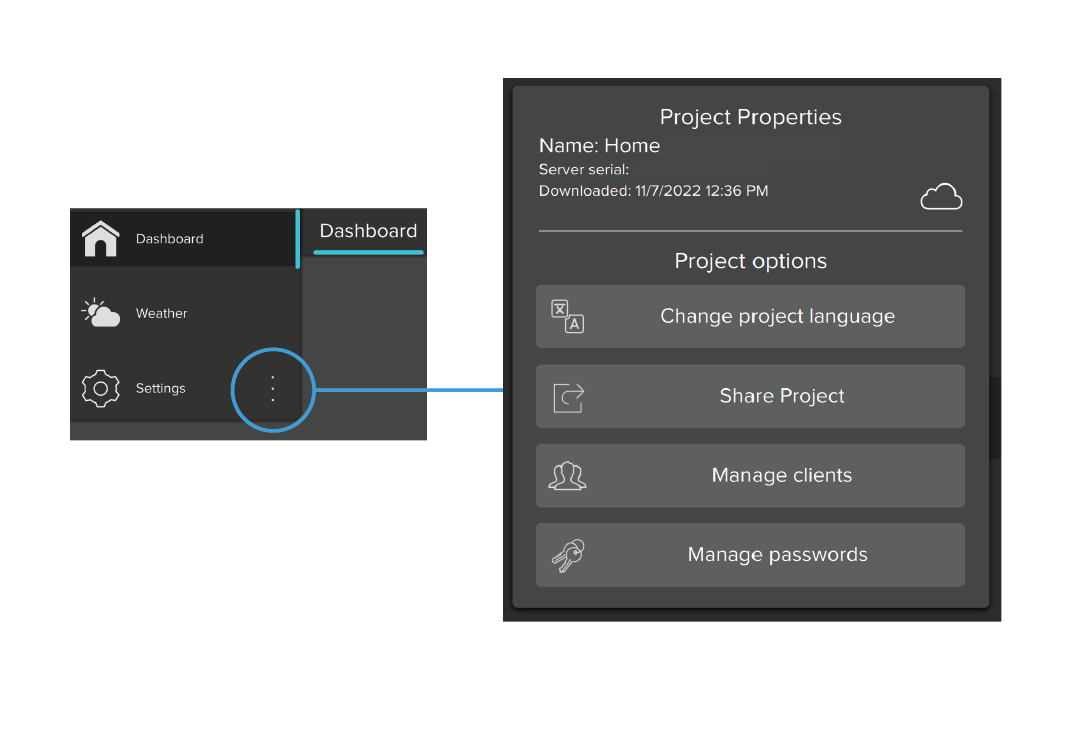
Task: Click the sun-and-cloud Weather icon
Action: tap(100, 313)
